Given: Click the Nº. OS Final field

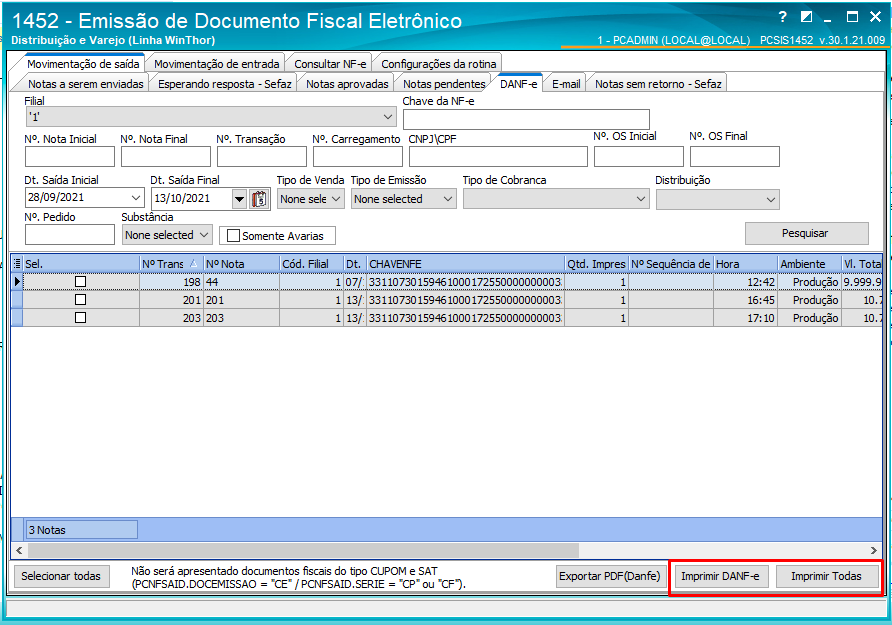Looking at the screenshot, I should 735,156.
